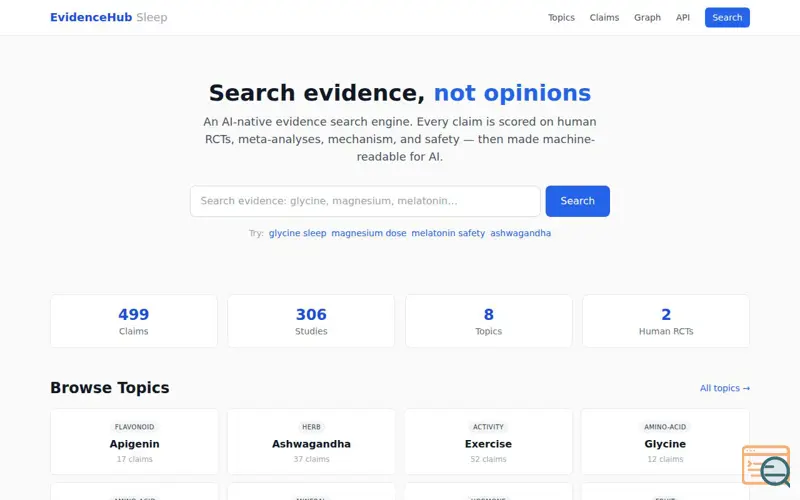
Task: Click the 'FLAVONOID' tag on Apigenin card
Action: tap(134, 427)
